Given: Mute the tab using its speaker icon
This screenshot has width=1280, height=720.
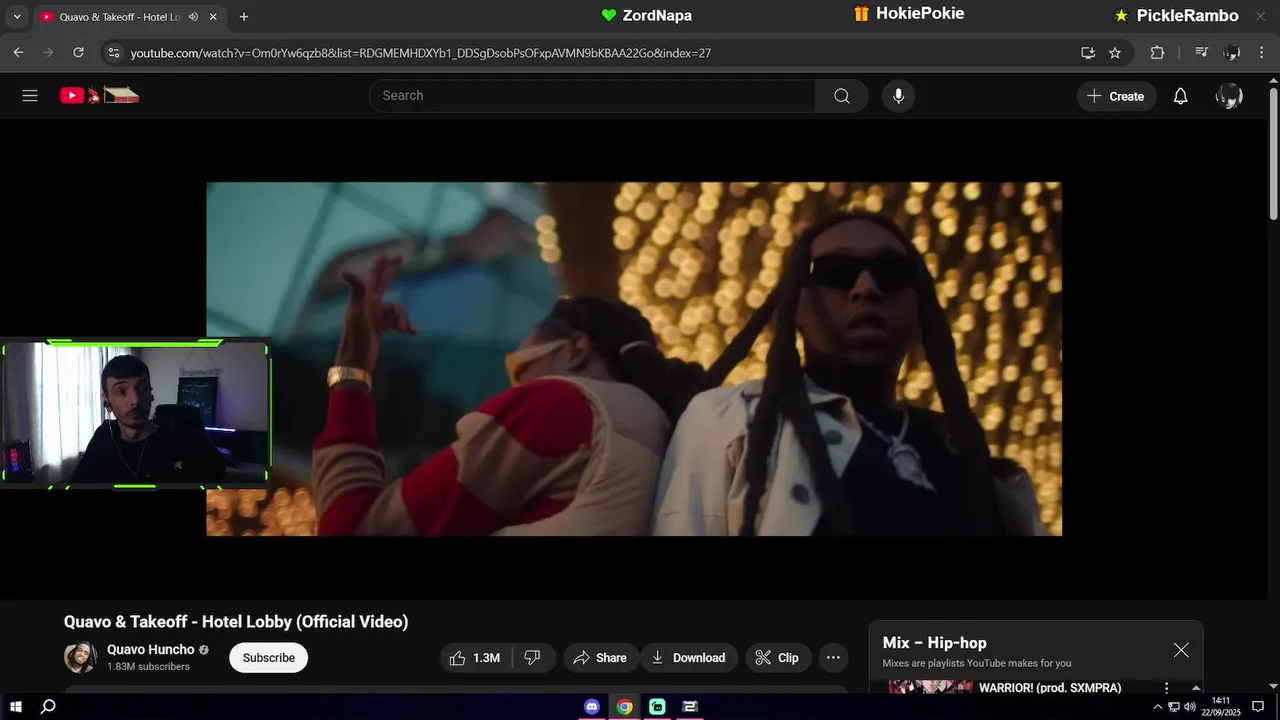Looking at the screenshot, I should pyautogui.click(x=193, y=17).
